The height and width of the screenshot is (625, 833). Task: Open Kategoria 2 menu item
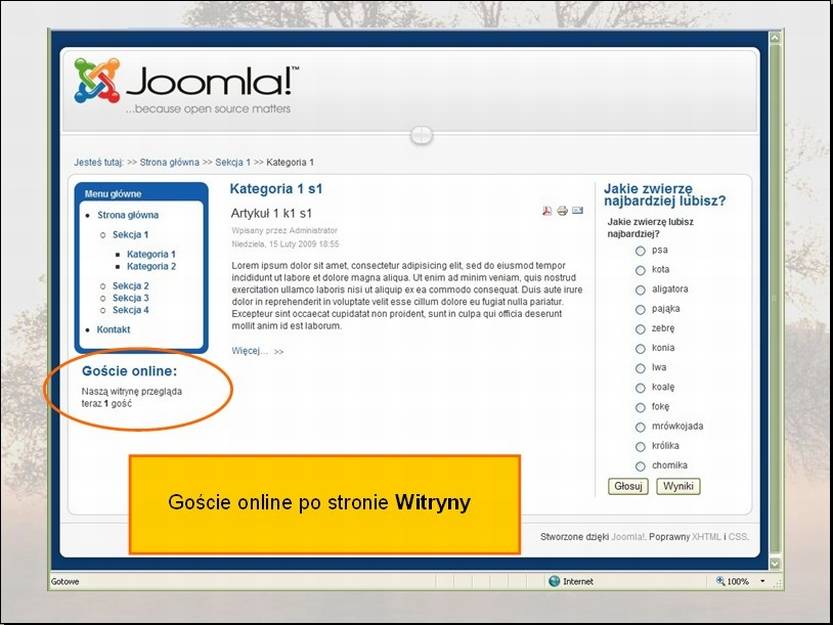coord(151,266)
